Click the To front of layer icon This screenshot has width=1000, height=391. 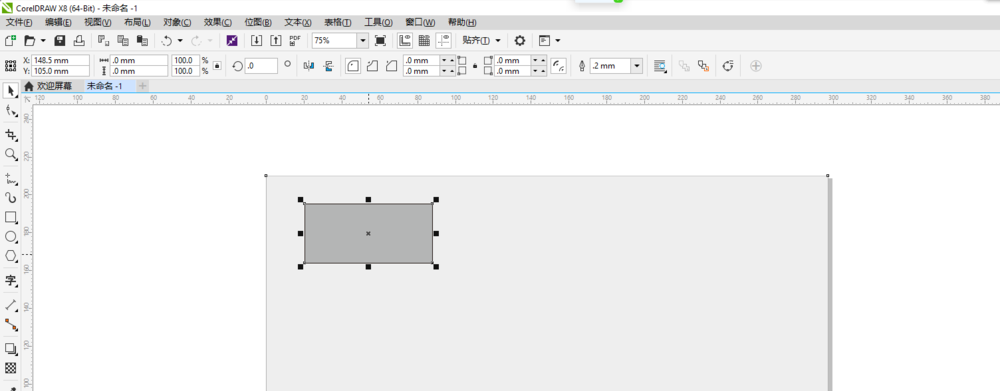click(684, 66)
